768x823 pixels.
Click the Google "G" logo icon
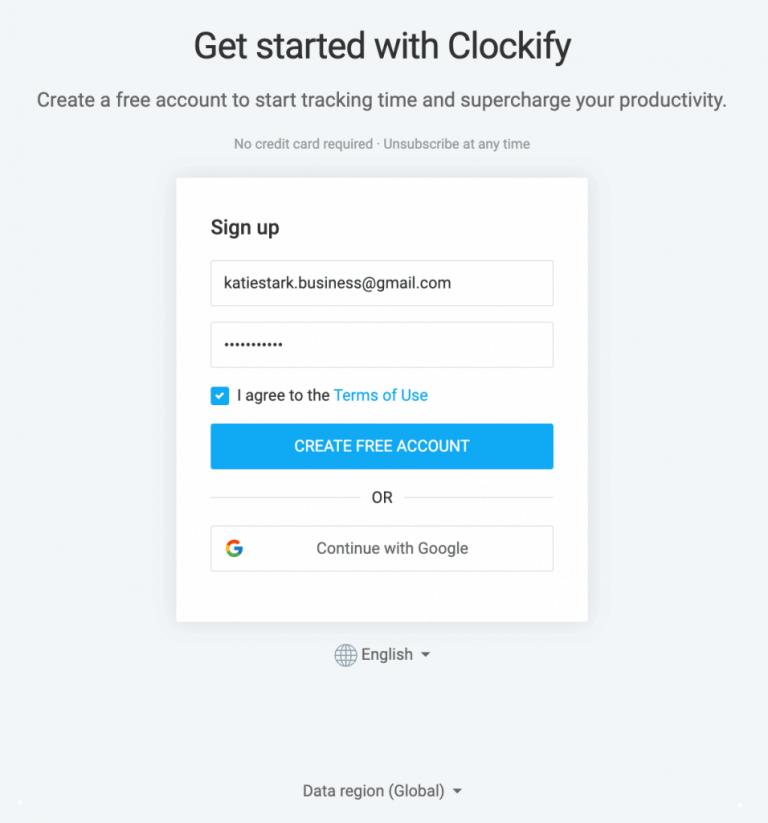(234, 548)
